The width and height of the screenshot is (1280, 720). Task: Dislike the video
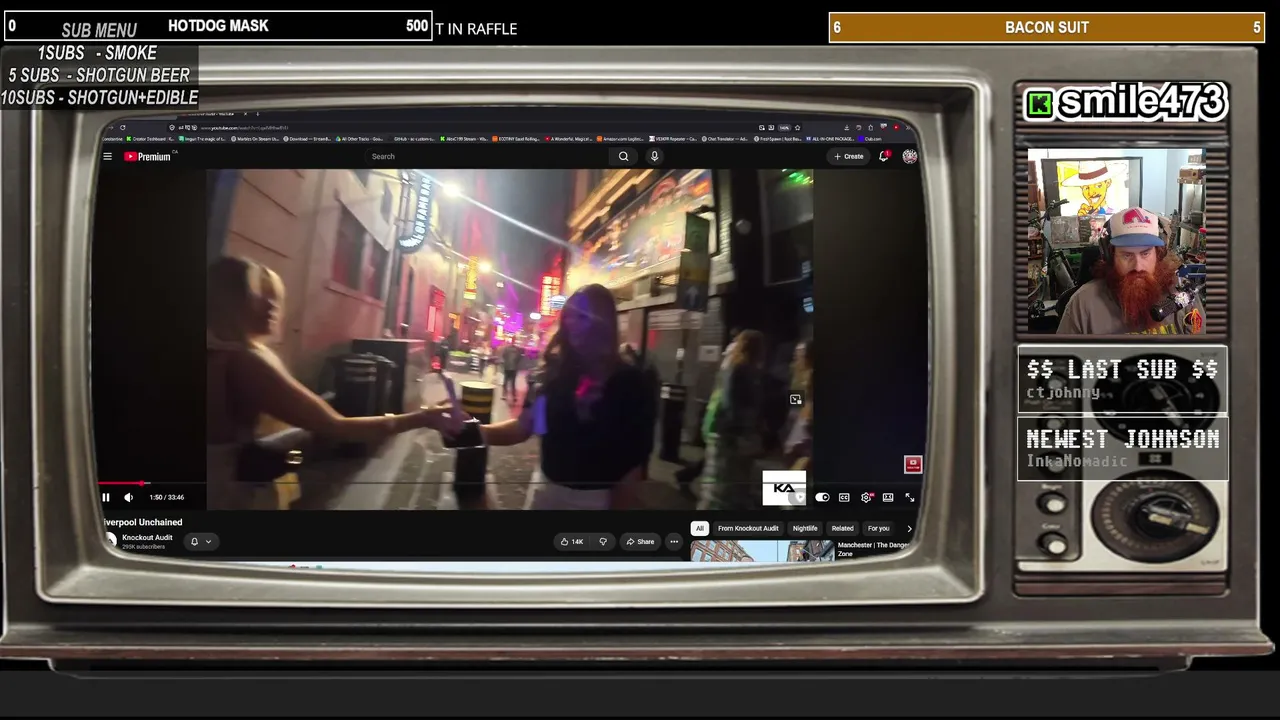(602, 542)
